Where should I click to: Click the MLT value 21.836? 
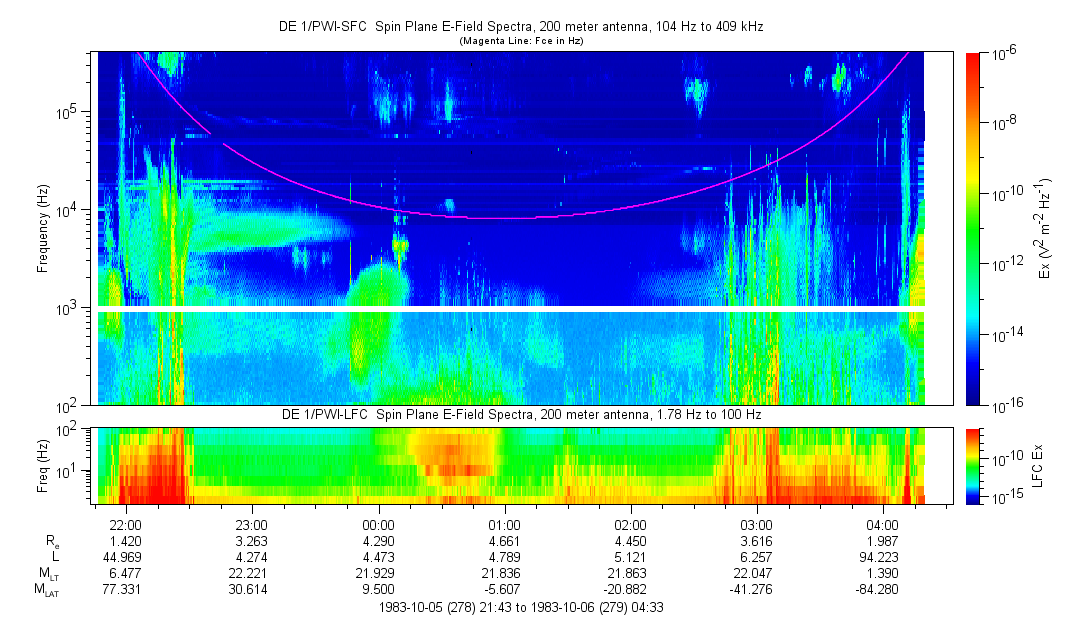coord(501,573)
